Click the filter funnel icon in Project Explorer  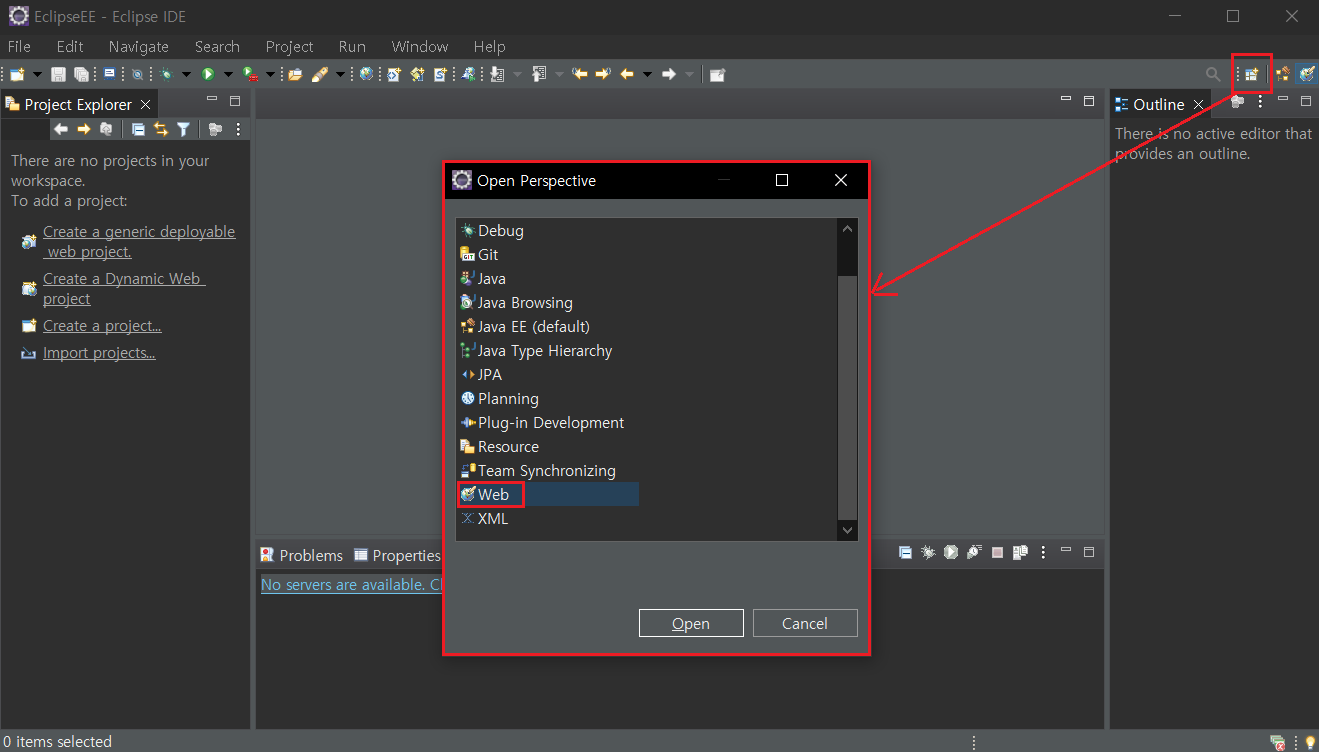[184, 129]
